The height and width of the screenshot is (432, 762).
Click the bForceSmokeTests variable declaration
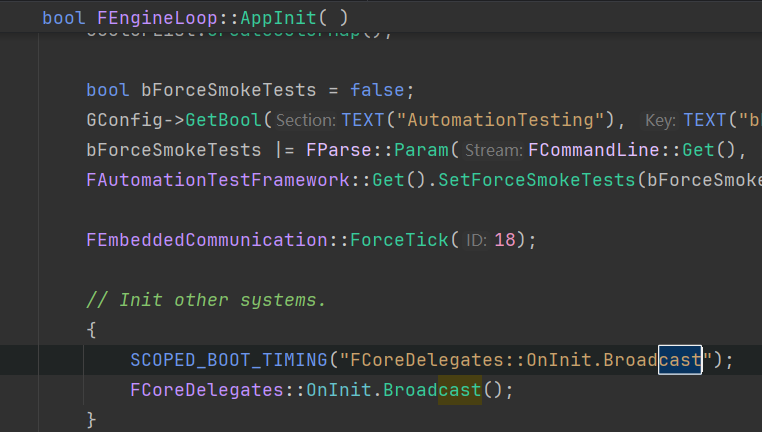click(229, 90)
